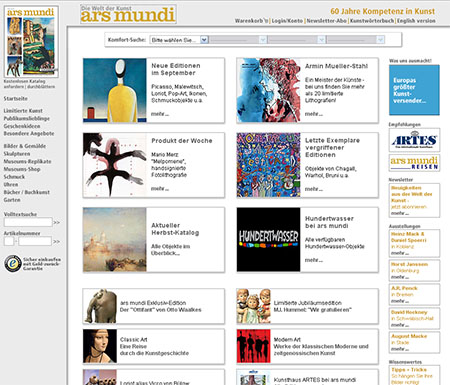The height and width of the screenshot is (385, 450).
Task: Click mehr under Armin Mueller-Stahl
Action: pos(313,114)
